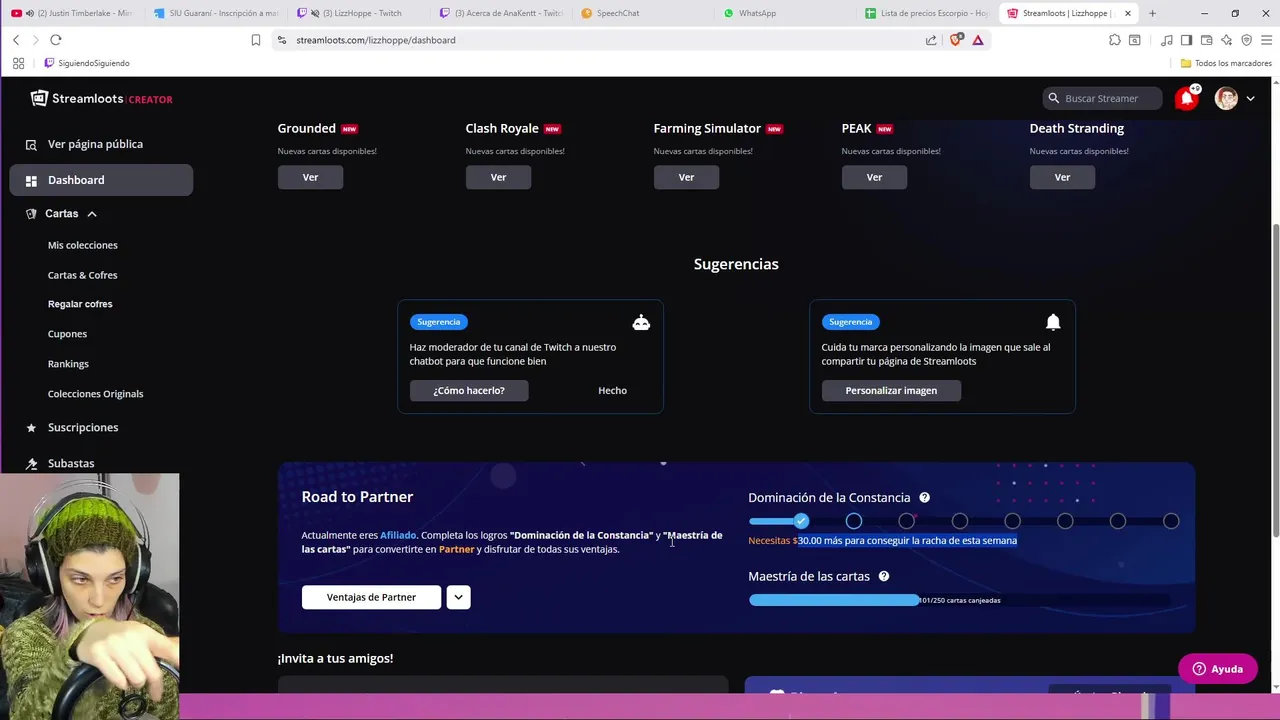This screenshot has height=720, width=1280.
Task: Click the share page icon in address bar
Action: pos(931,40)
